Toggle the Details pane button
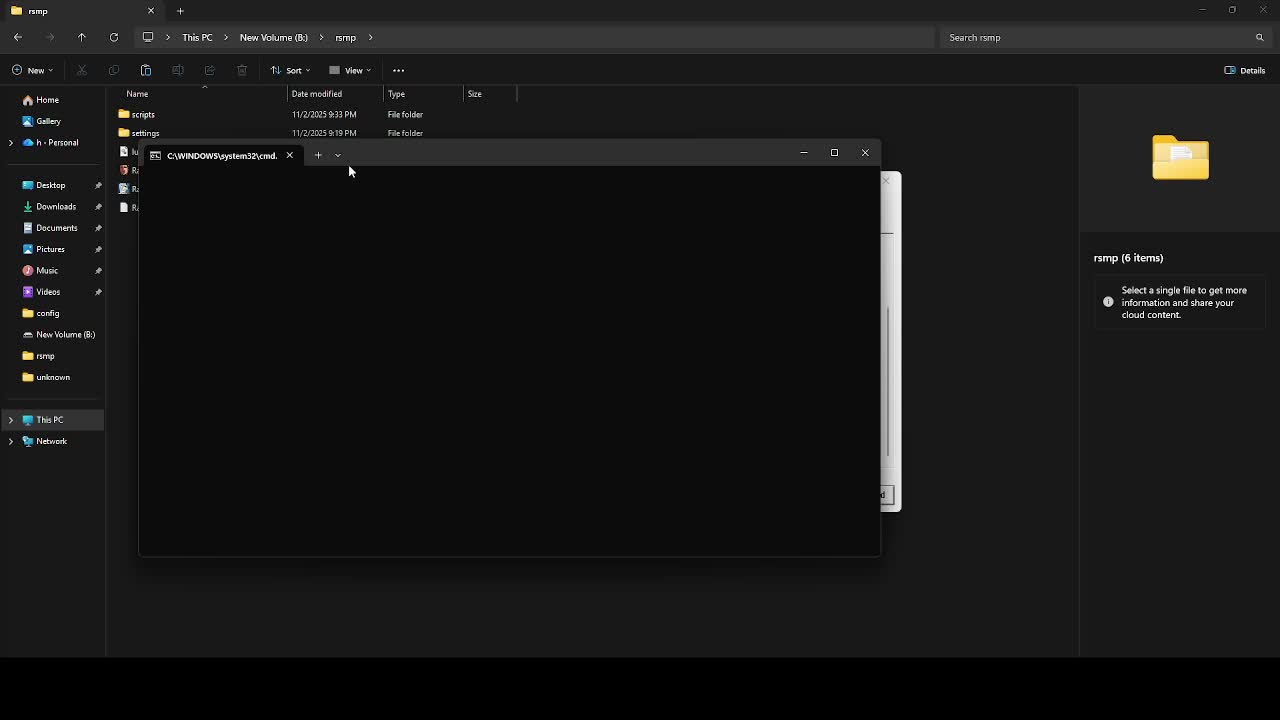Screen dimensions: 1280x720 point(1245,70)
